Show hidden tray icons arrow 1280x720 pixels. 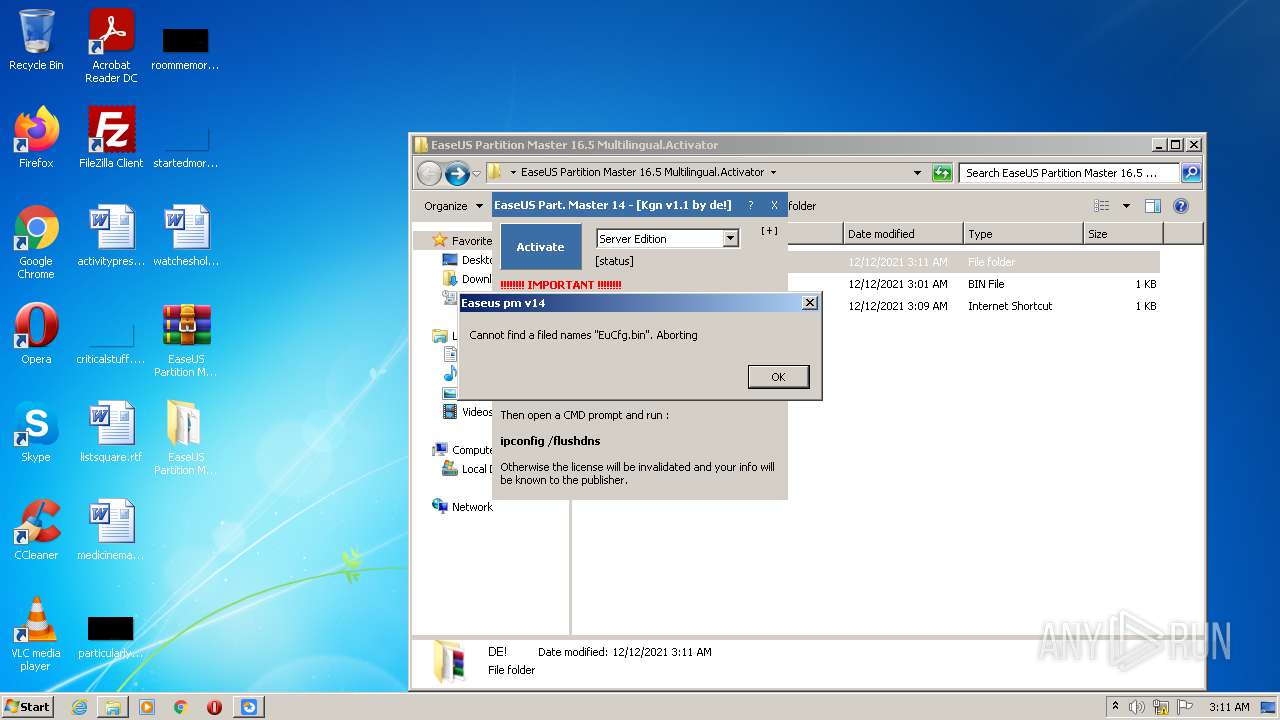coord(1115,706)
